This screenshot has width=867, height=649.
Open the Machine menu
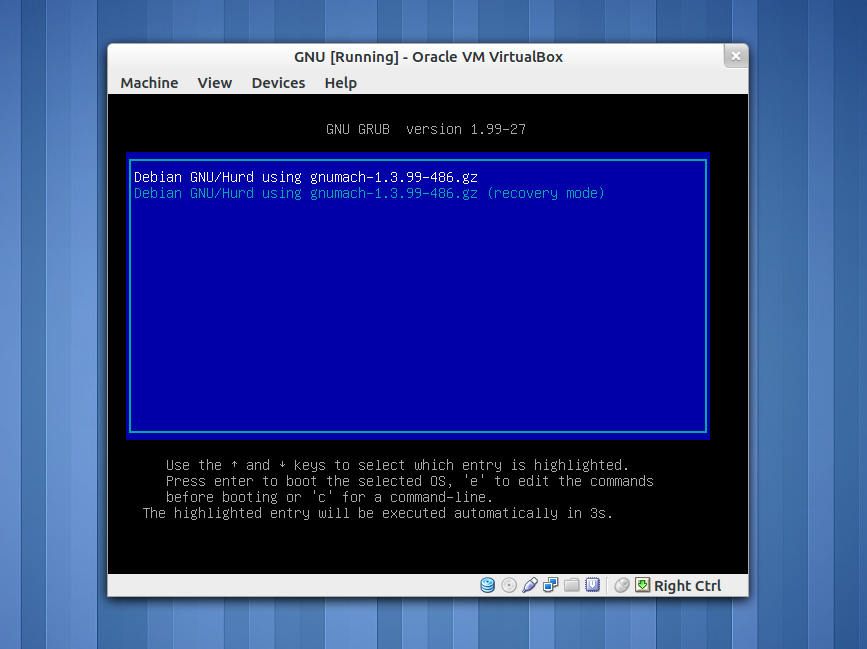click(x=149, y=83)
